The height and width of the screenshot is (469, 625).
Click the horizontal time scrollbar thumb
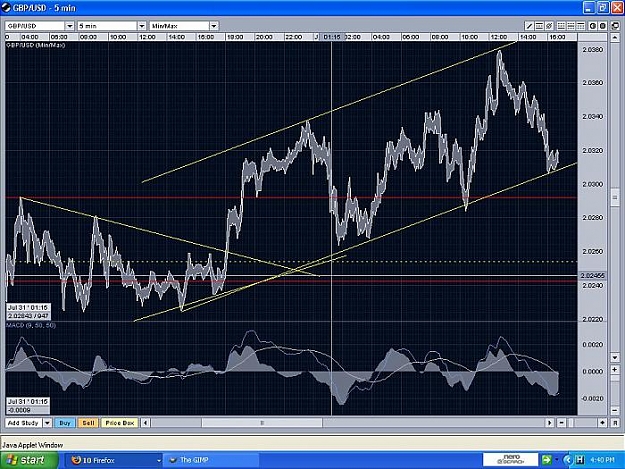tap(262, 423)
